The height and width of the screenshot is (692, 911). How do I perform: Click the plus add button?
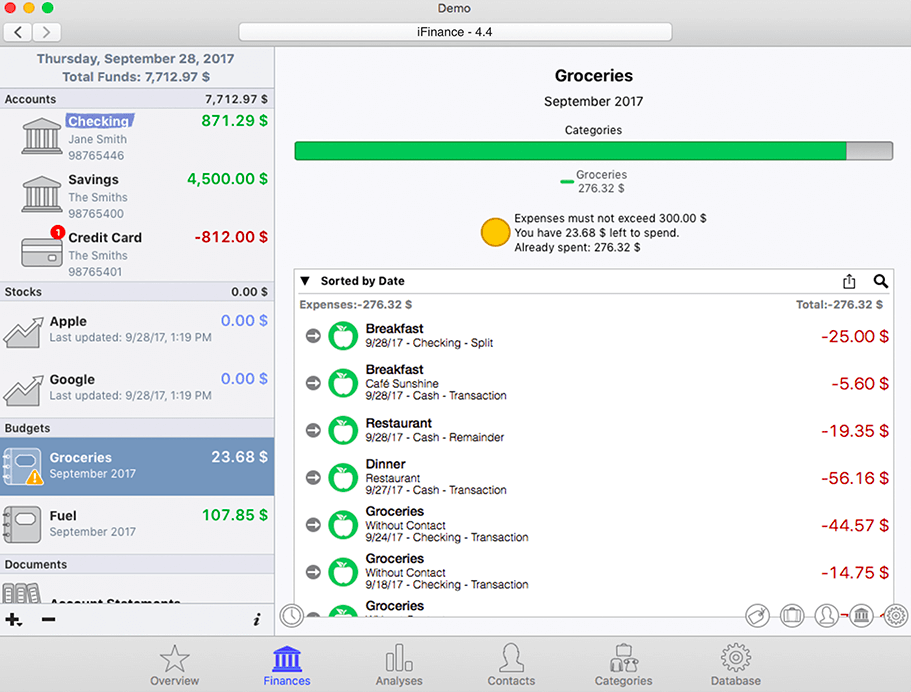(13, 620)
